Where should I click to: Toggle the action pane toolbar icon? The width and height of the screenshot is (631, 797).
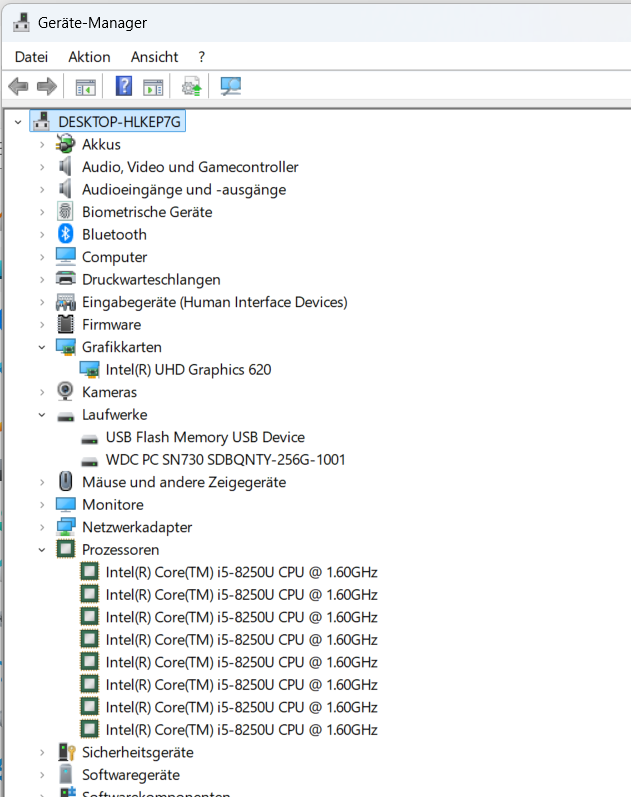click(x=153, y=87)
